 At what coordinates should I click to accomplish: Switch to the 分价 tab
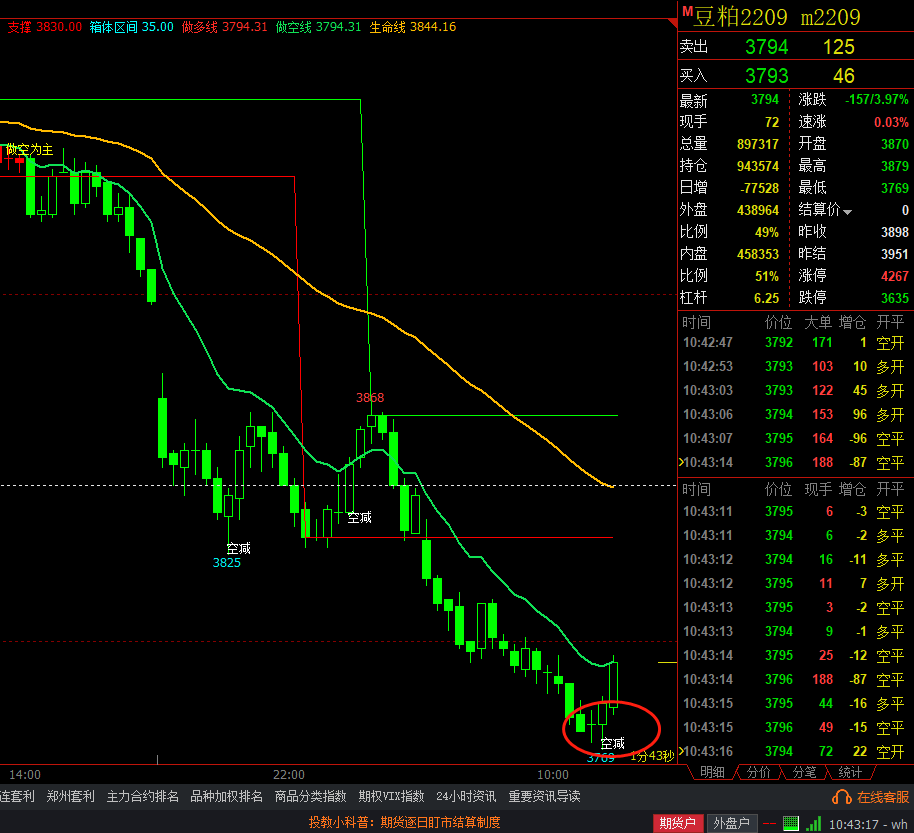pos(759,772)
